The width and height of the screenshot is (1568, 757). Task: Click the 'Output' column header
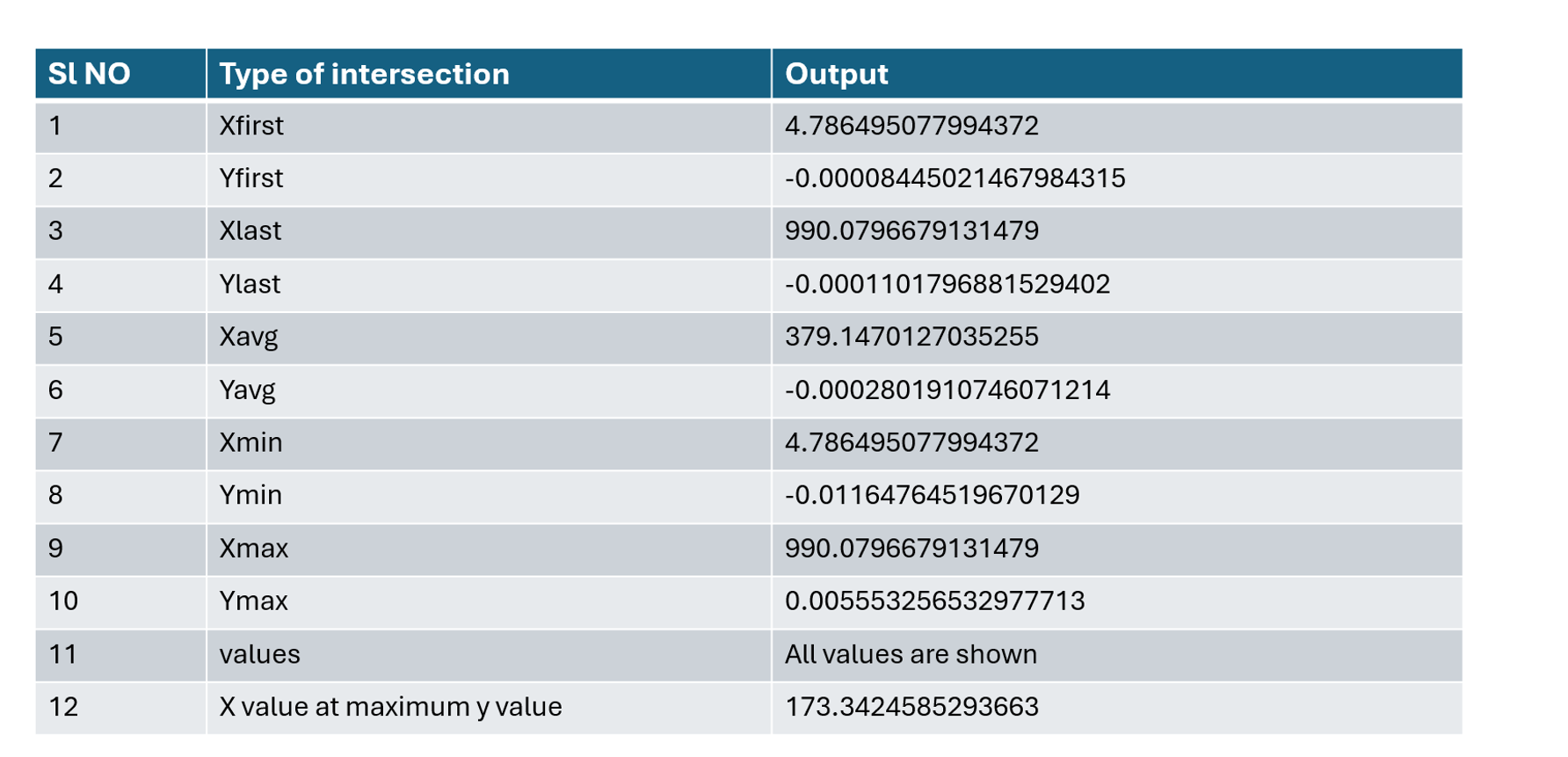point(836,74)
